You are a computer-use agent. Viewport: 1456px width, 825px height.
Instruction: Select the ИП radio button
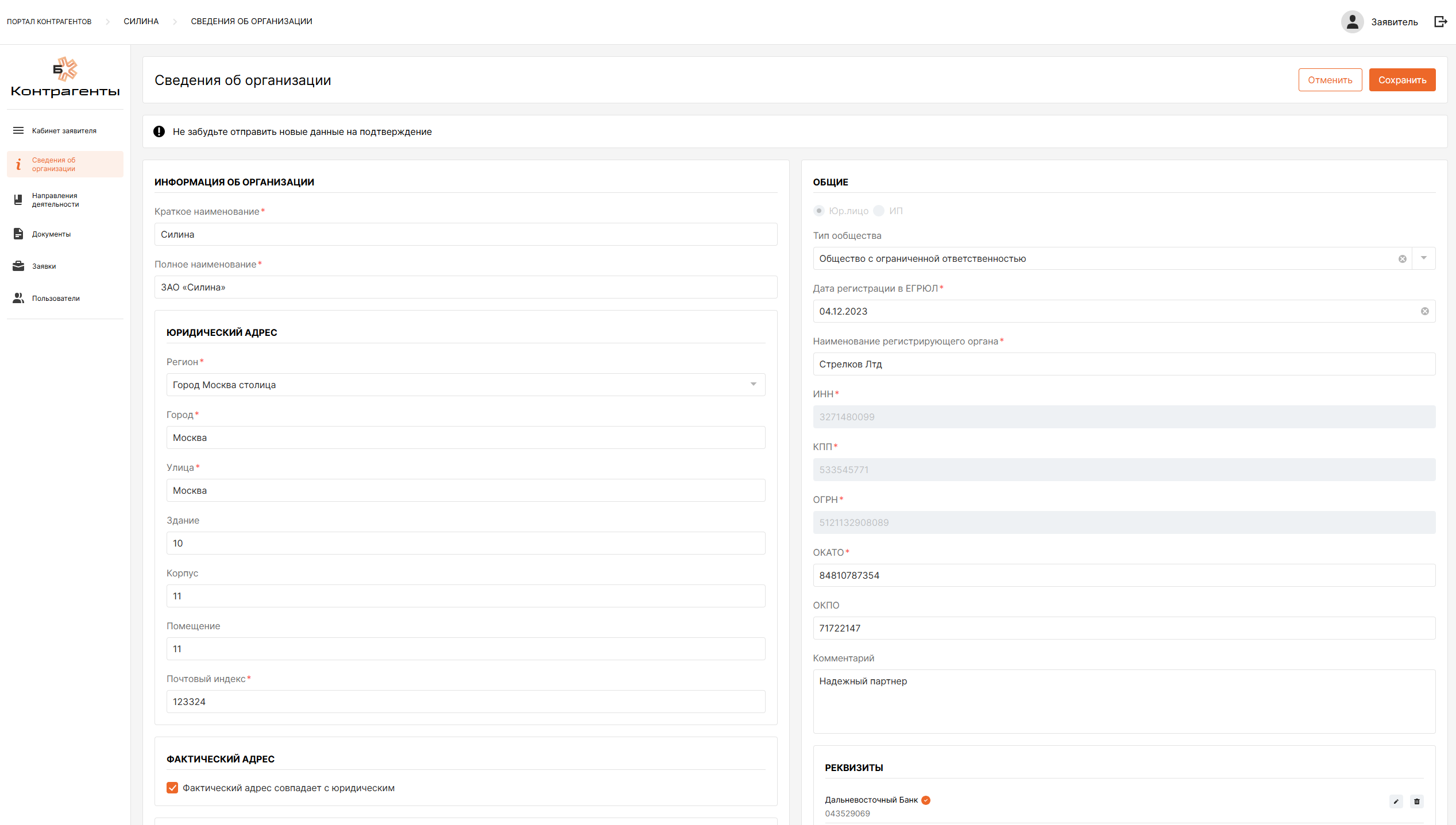[x=879, y=211]
